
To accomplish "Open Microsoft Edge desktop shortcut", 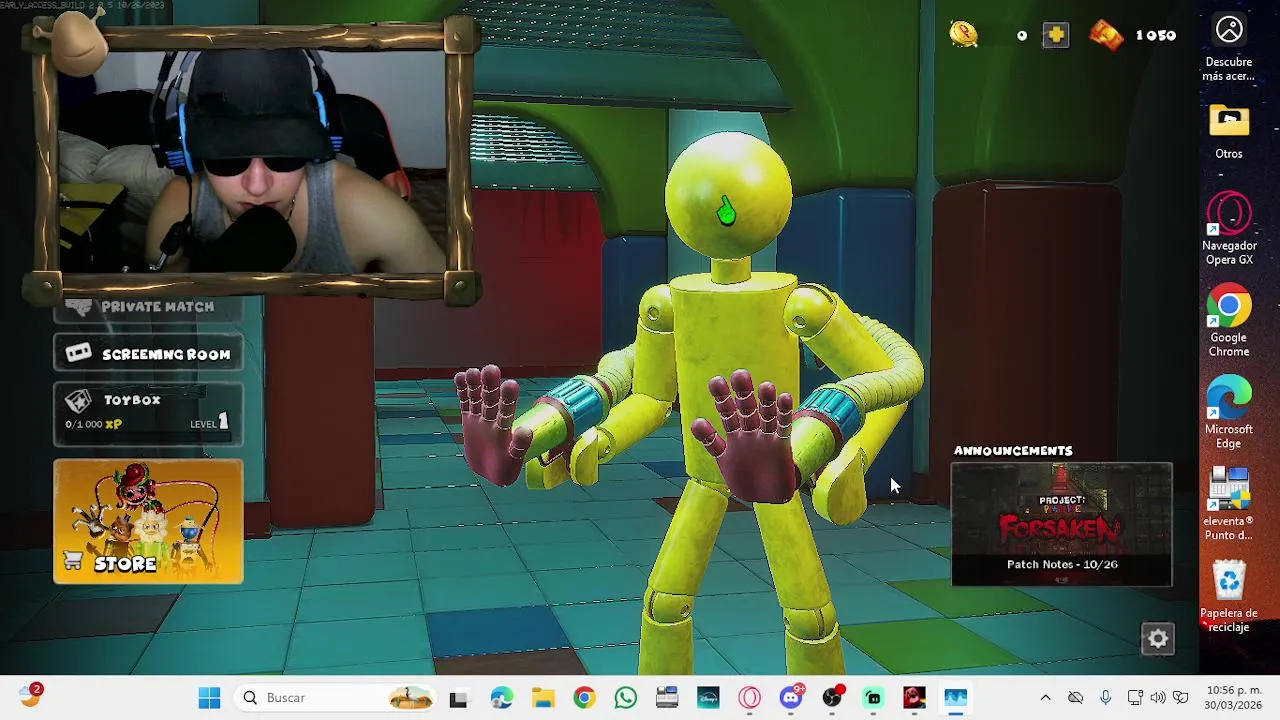I will [1229, 413].
